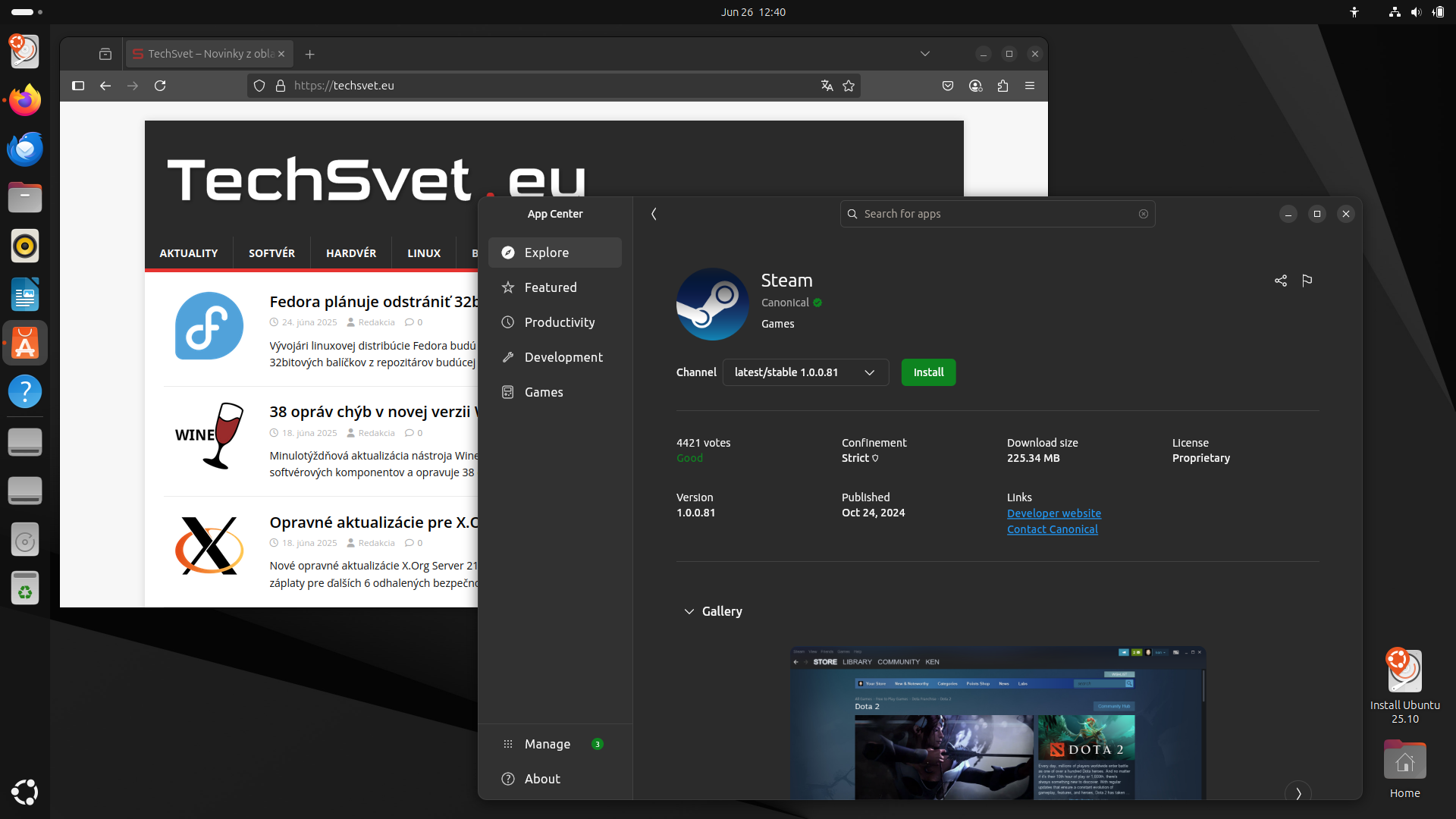Open accessibility menu in top bar

tap(1354, 12)
